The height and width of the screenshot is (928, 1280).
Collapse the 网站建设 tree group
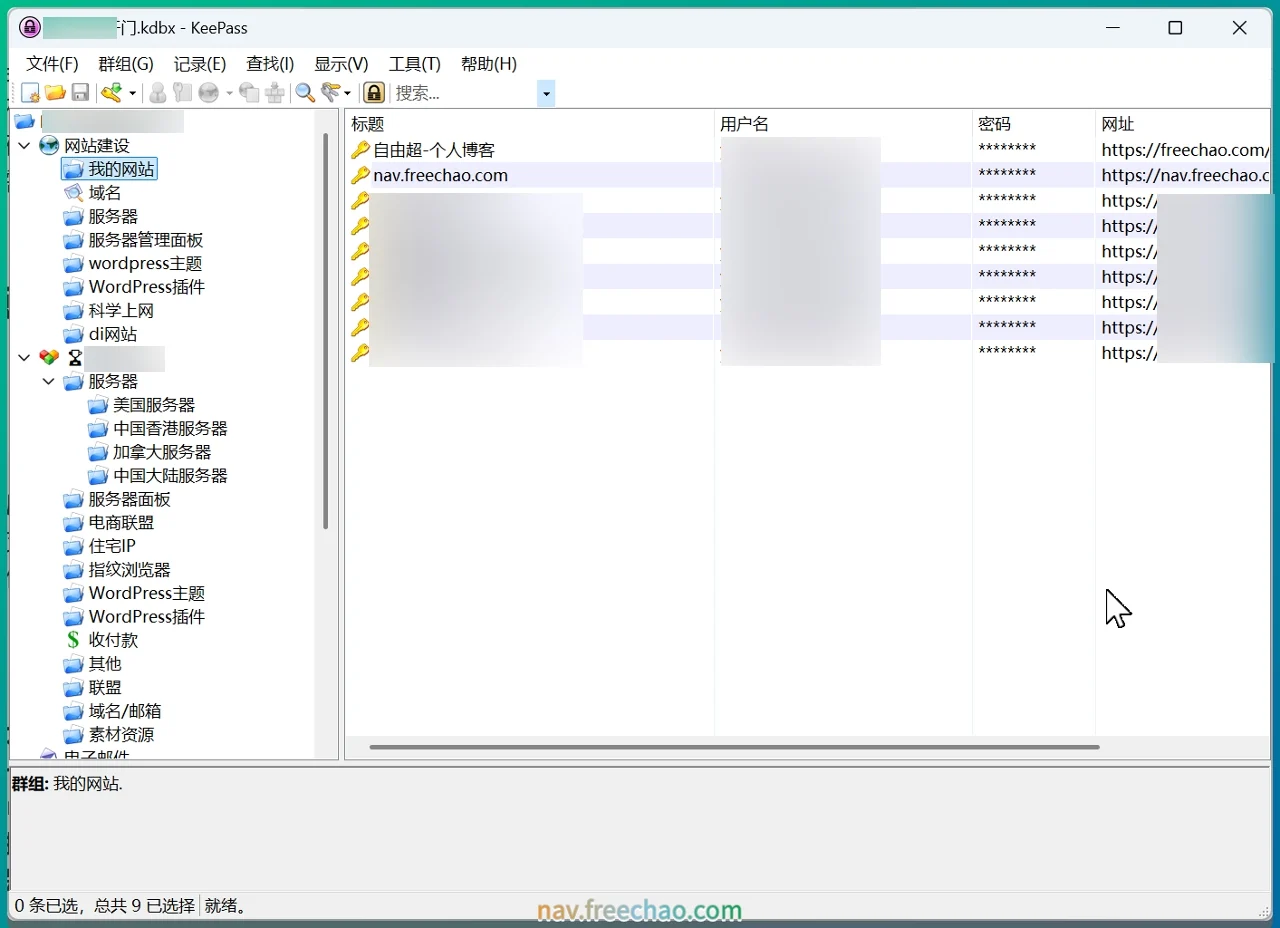tap(24, 146)
